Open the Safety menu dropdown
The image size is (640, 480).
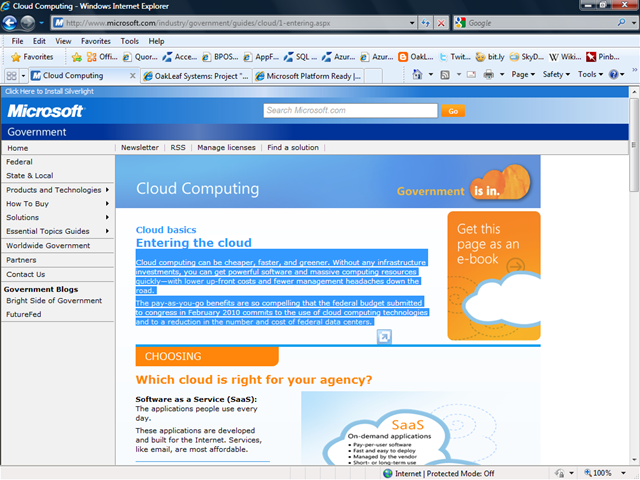coord(556,74)
